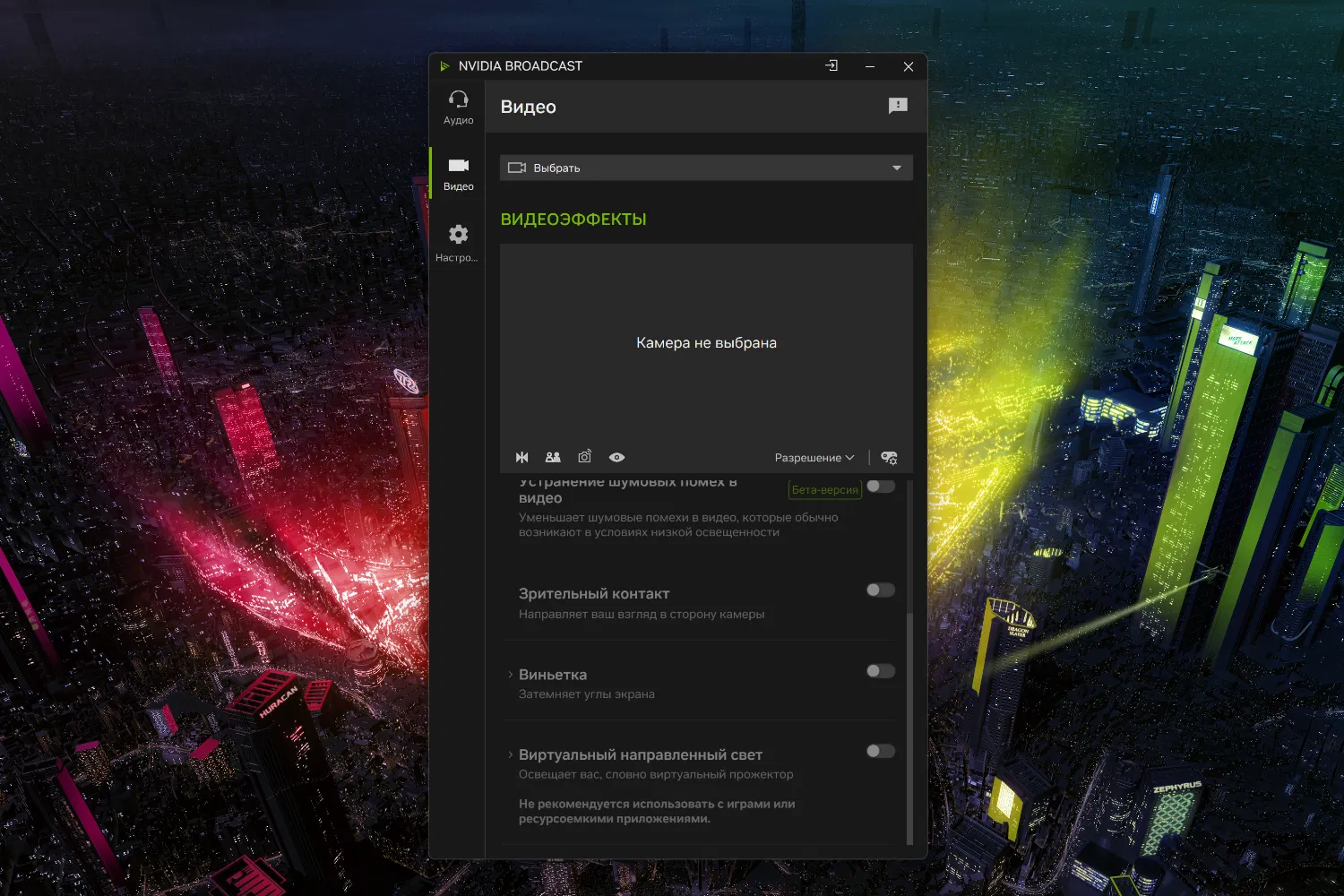Enable the Виньетка effect toggle
Viewport: 1344px width, 896px height.
tap(881, 671)
